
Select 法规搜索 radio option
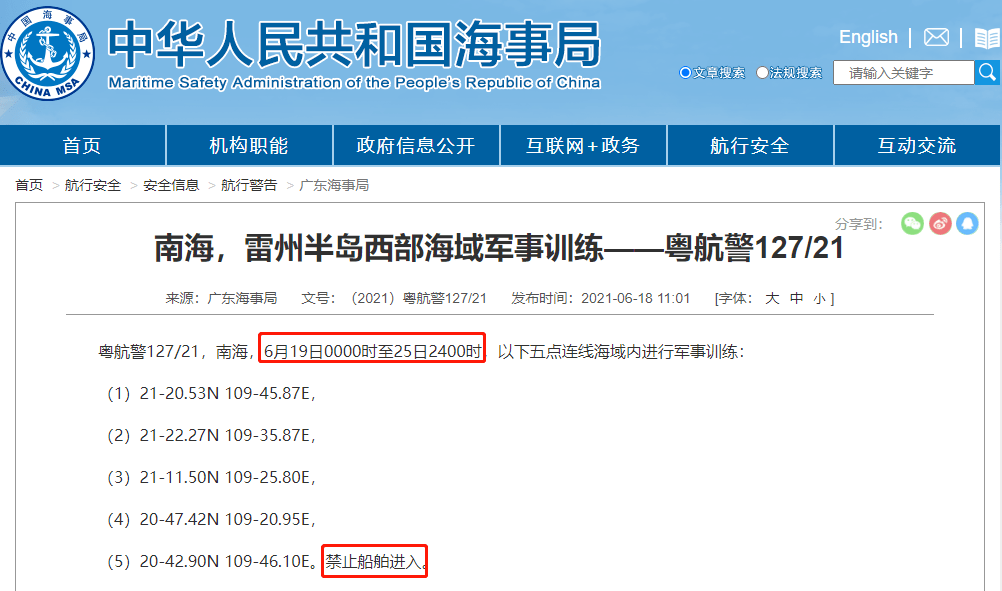pyautogui.click(x=762, y=73)
